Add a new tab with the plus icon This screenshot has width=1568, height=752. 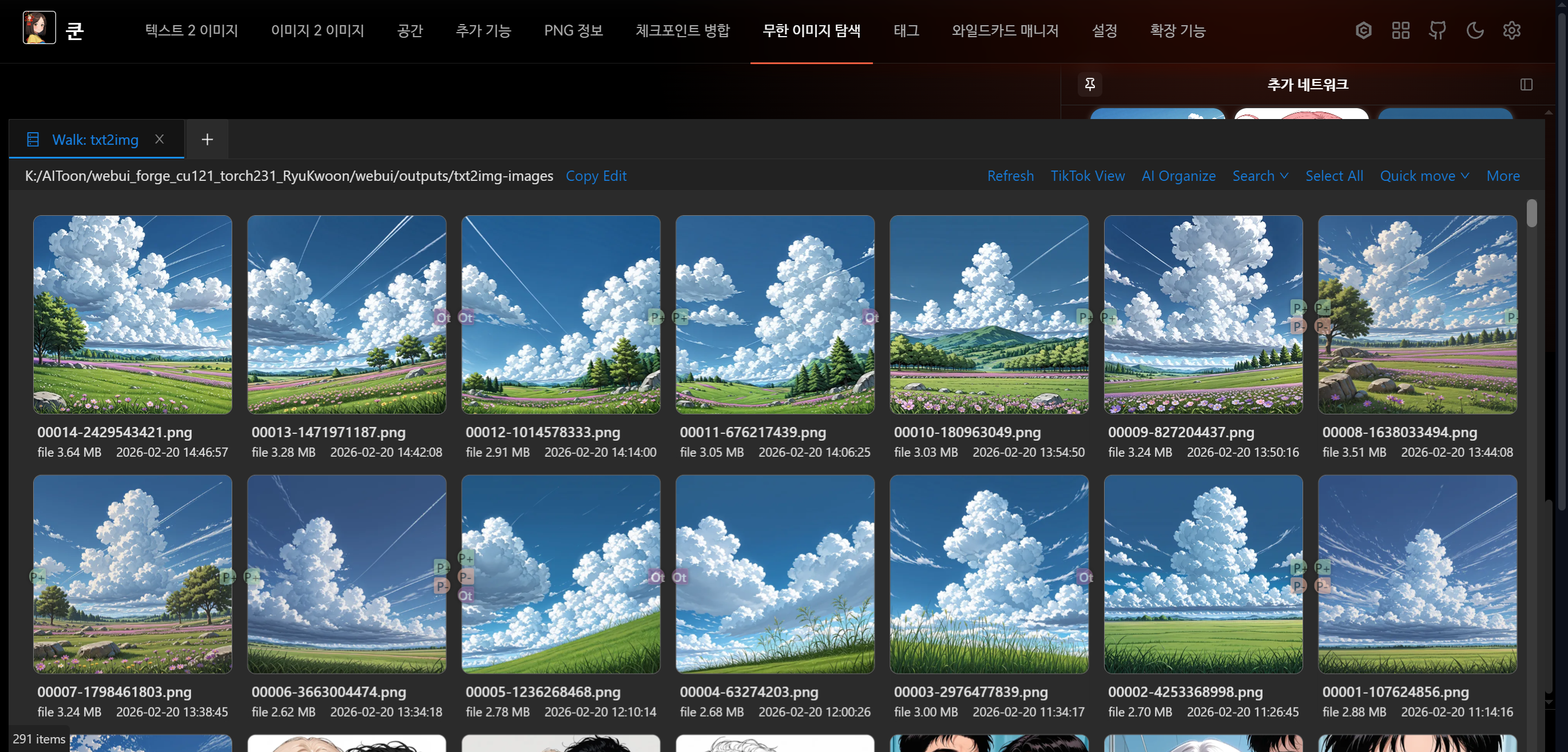(207, 140)
